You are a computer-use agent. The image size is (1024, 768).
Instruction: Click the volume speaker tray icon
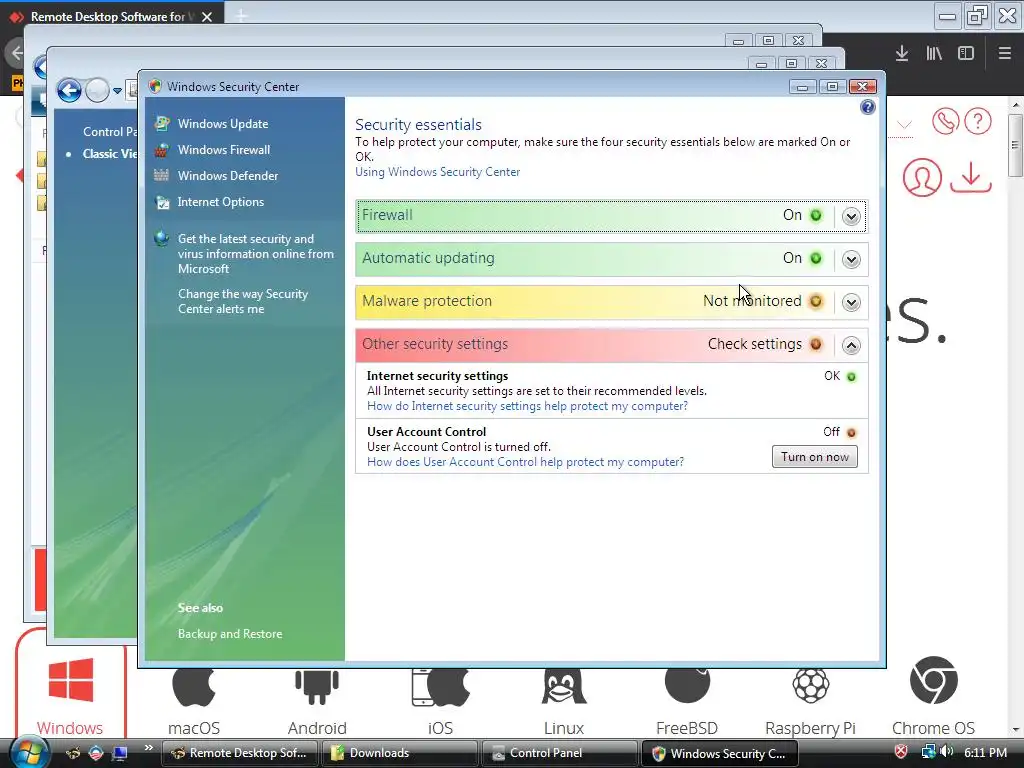coord(947,752)
